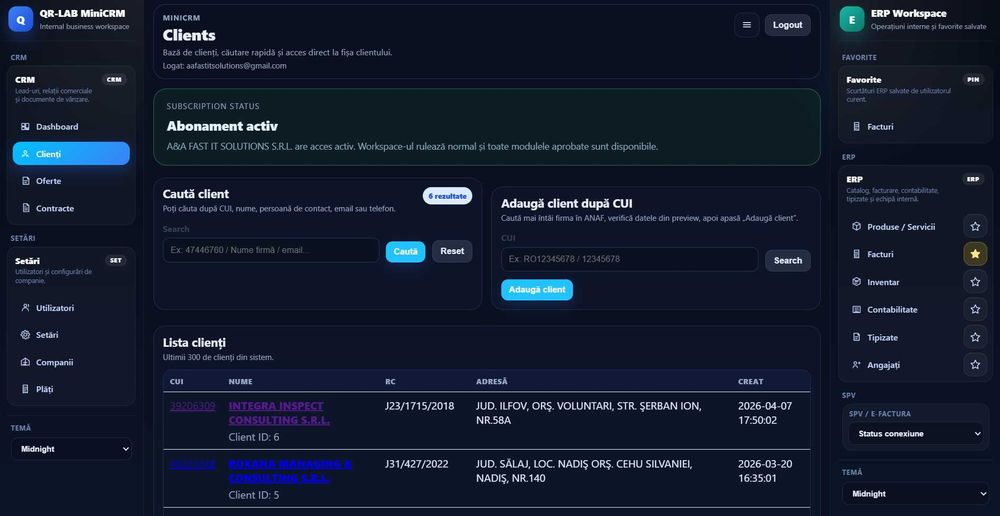Click the Oferte document icon

pos(26,181)
